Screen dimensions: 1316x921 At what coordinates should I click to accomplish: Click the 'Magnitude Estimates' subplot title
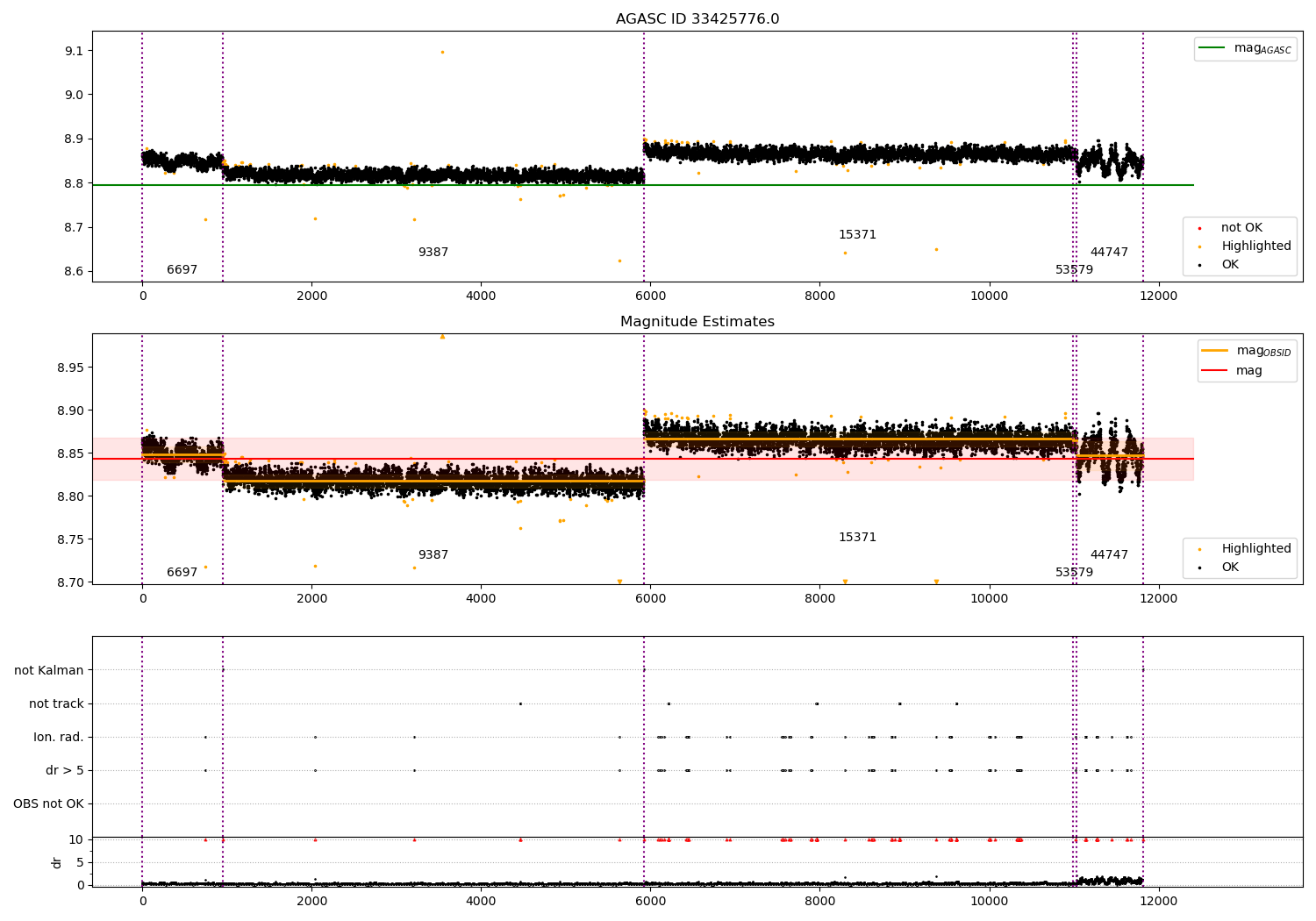pyautogui.click(x=697, y=322)
